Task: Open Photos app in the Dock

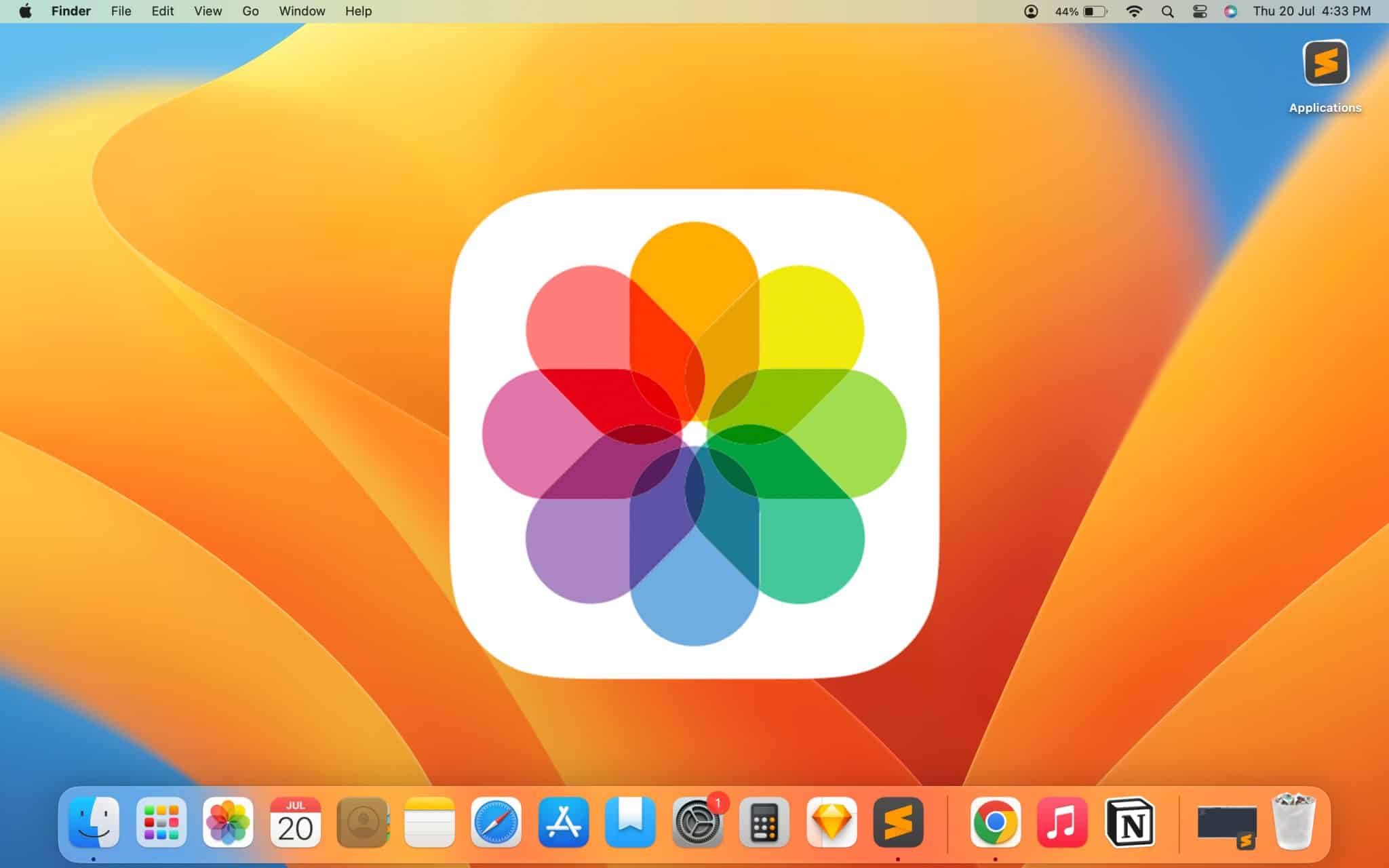Action: tap(228, 823)
